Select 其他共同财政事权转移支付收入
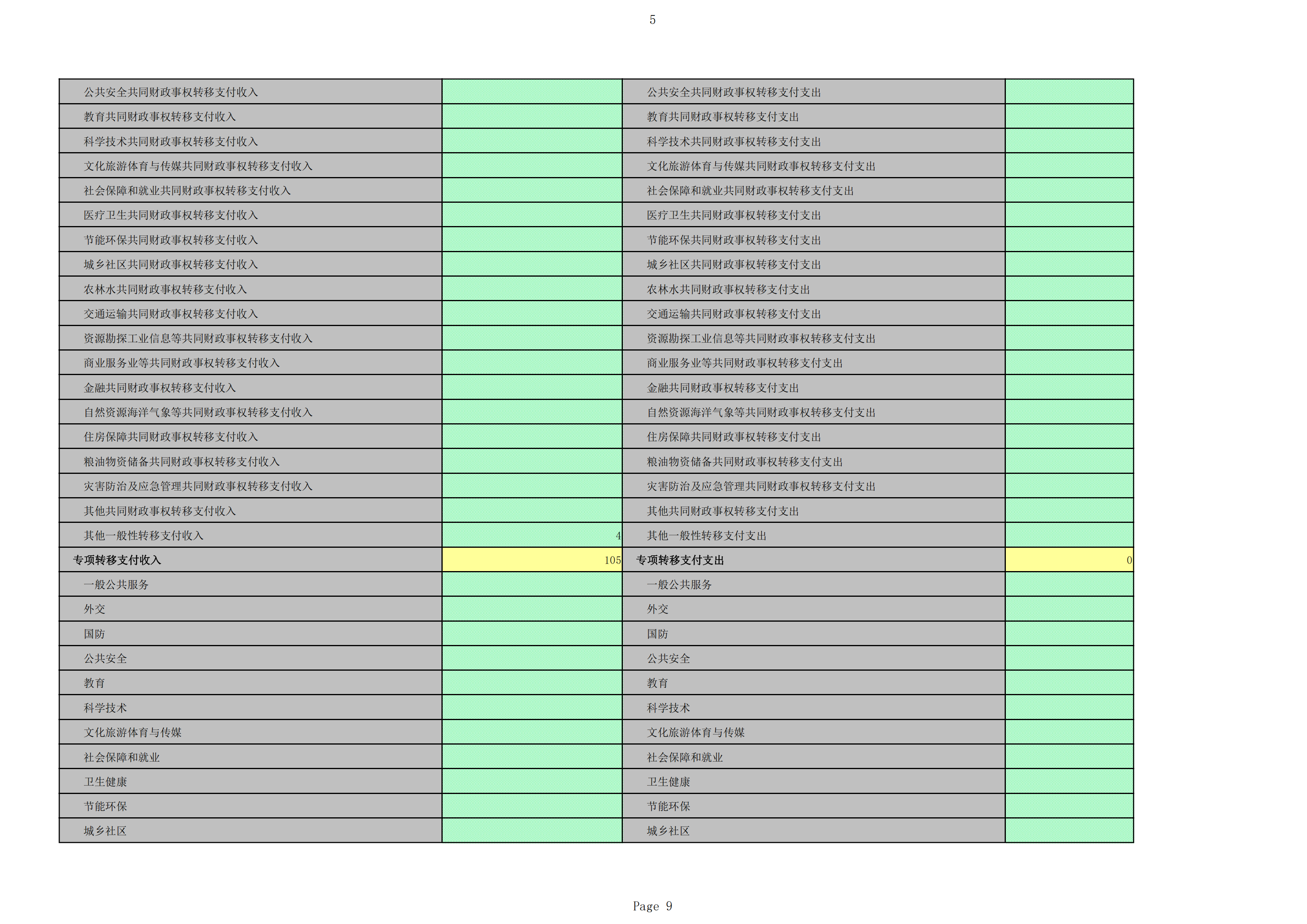 click(160, 511)
